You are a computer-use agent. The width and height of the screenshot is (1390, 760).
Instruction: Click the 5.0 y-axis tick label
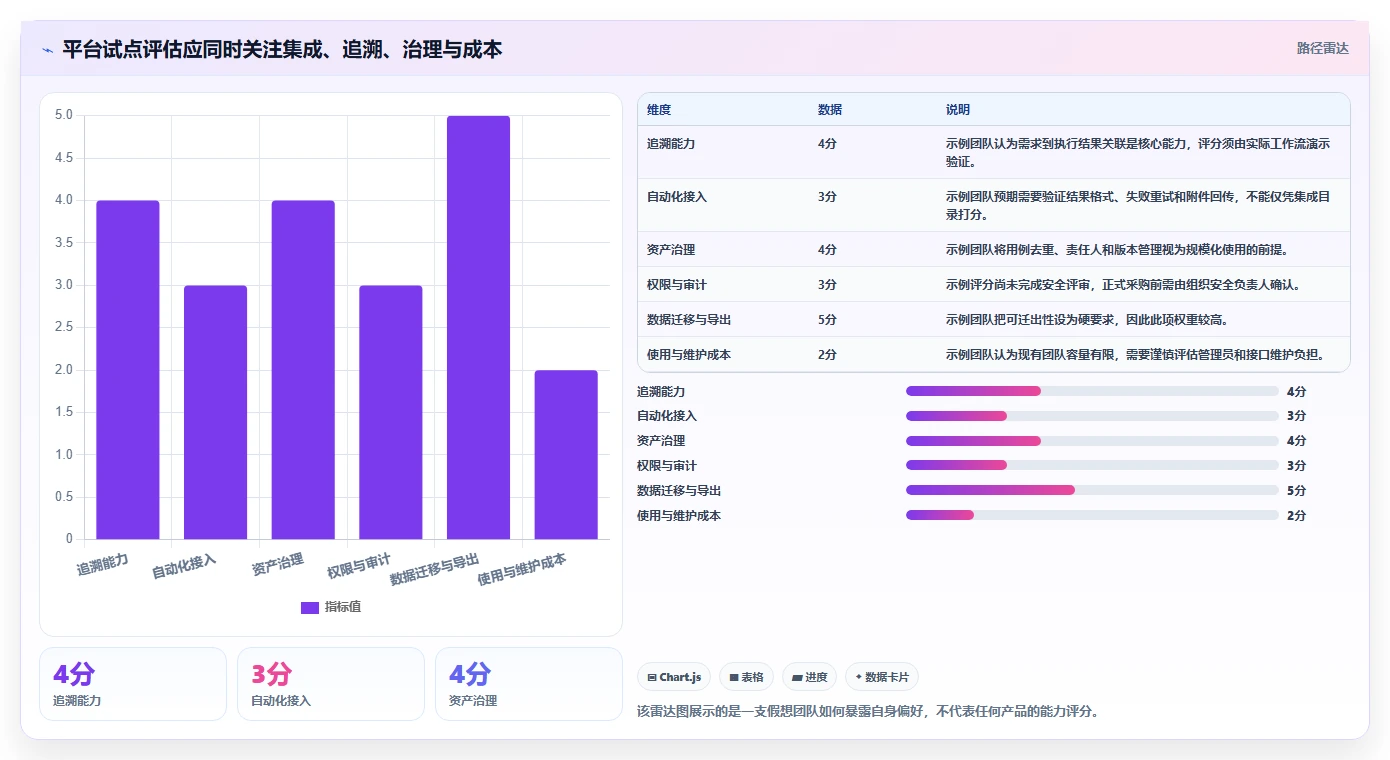(x=63, y=115)
